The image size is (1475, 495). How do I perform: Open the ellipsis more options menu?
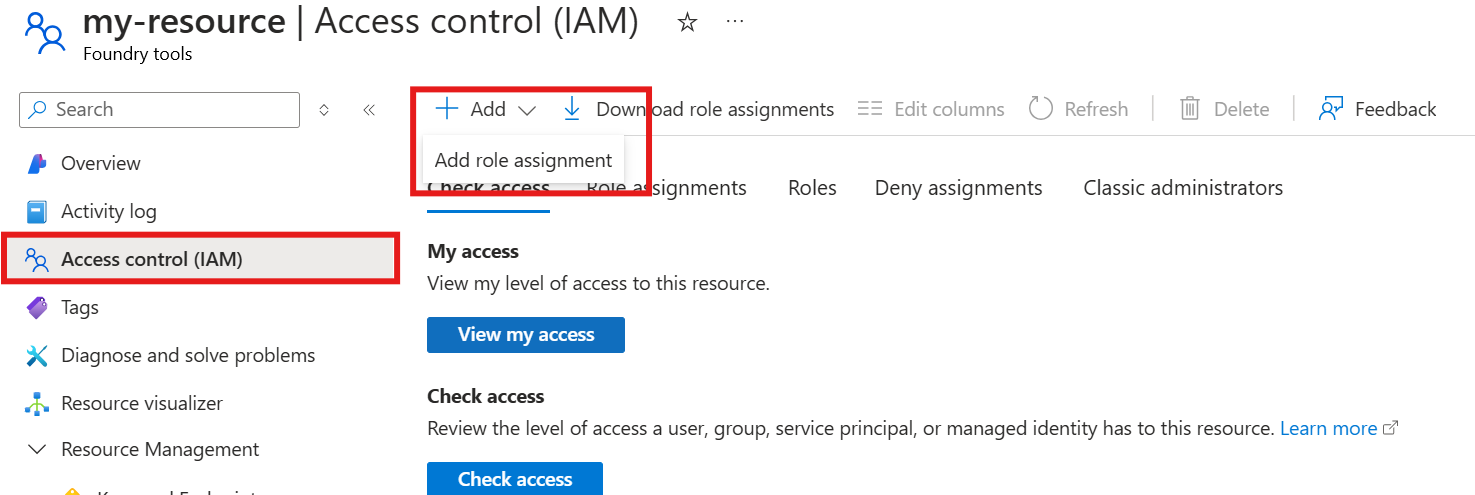pos(735,21)
